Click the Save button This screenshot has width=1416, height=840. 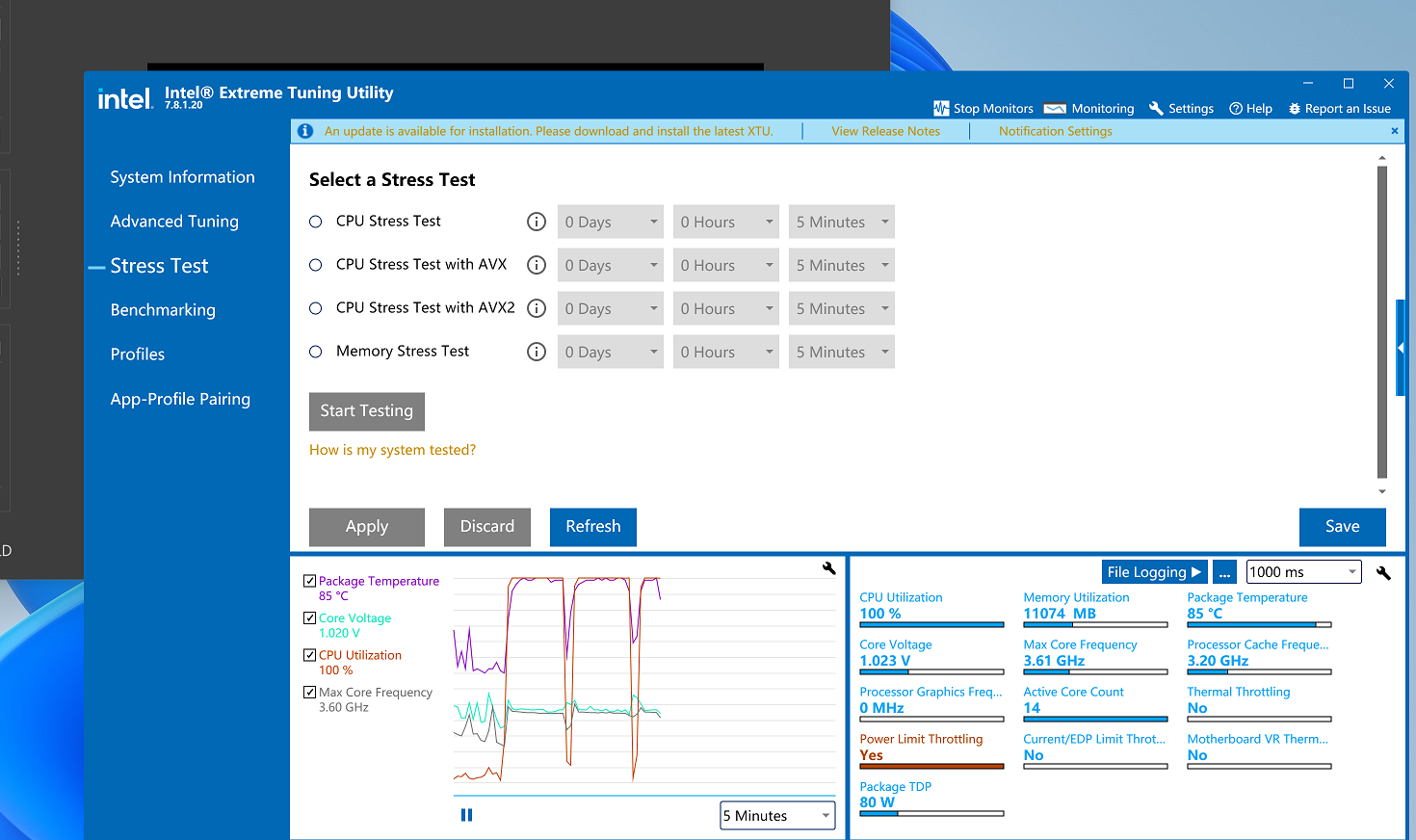point(1343,527)
